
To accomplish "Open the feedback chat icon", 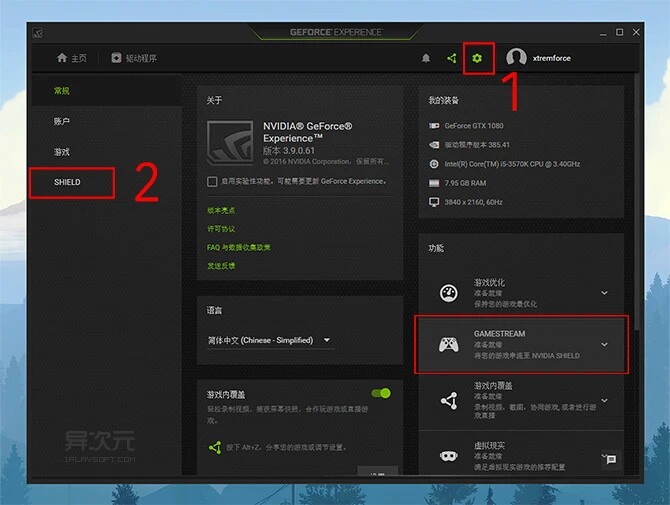I will click(x=611, y=460).
